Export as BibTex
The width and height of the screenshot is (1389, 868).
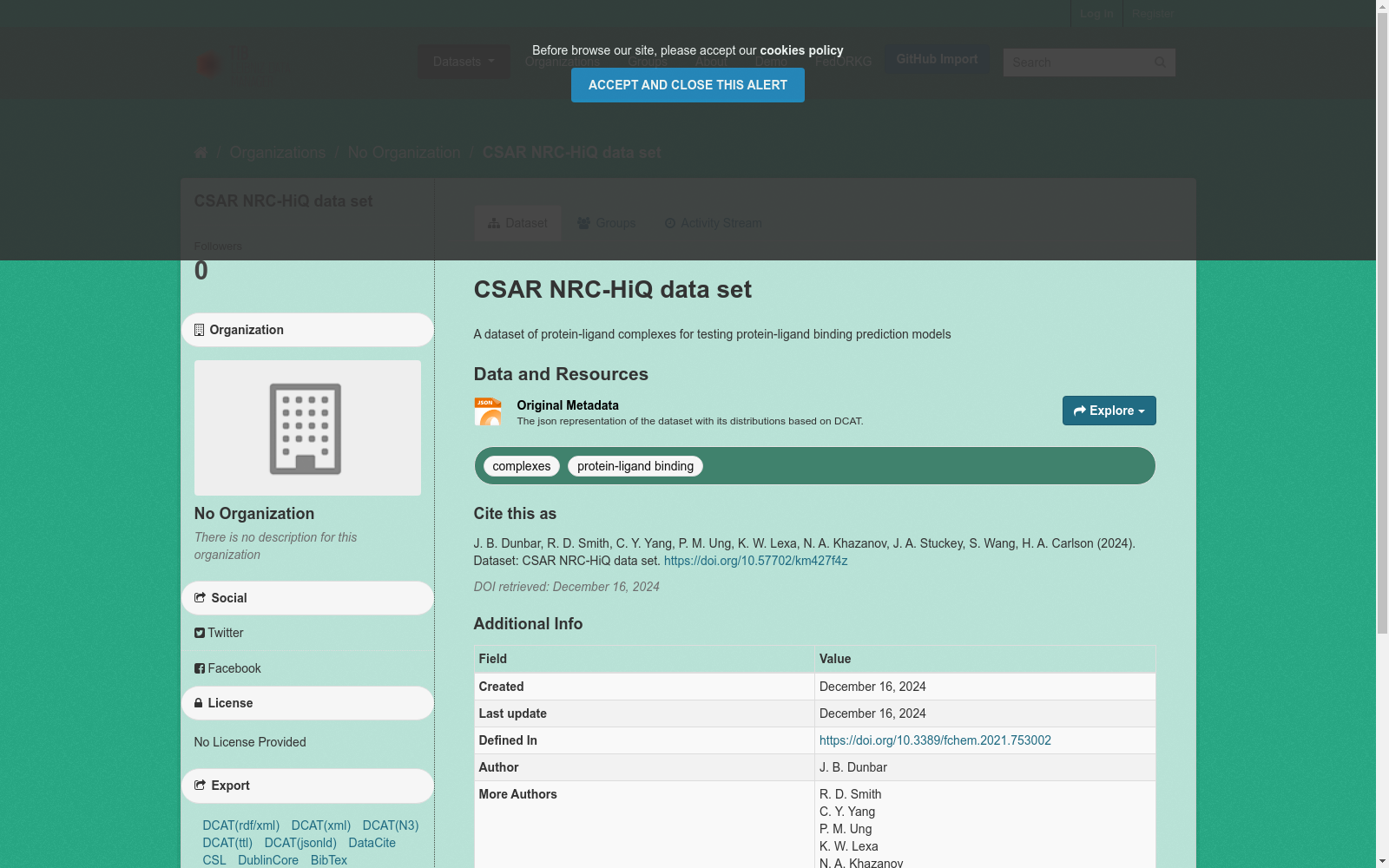coord(329,860)
